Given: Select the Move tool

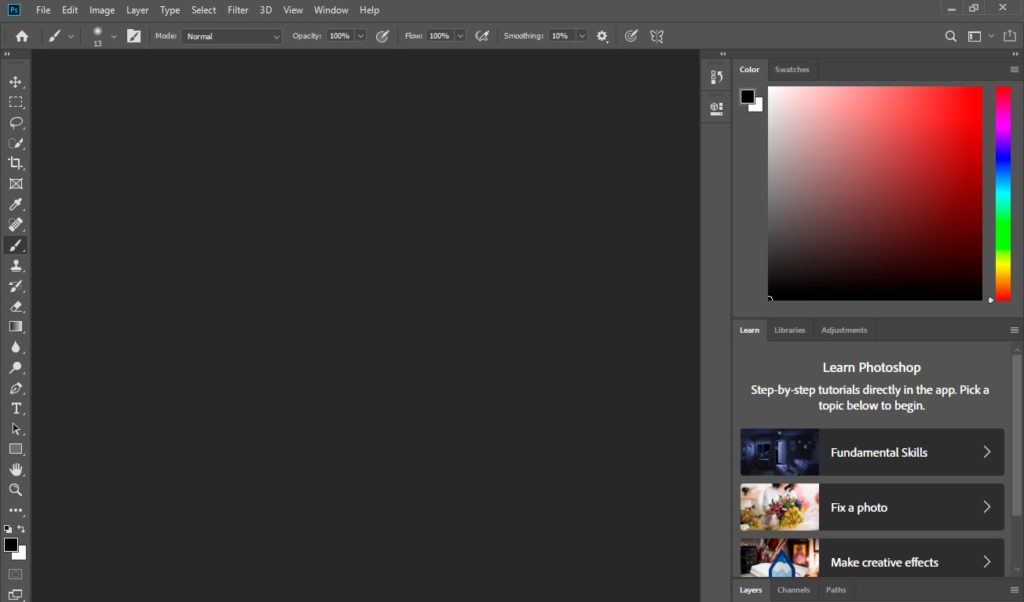Looking at the screenshot, I should pyautogui.click(x=16, y=81).
